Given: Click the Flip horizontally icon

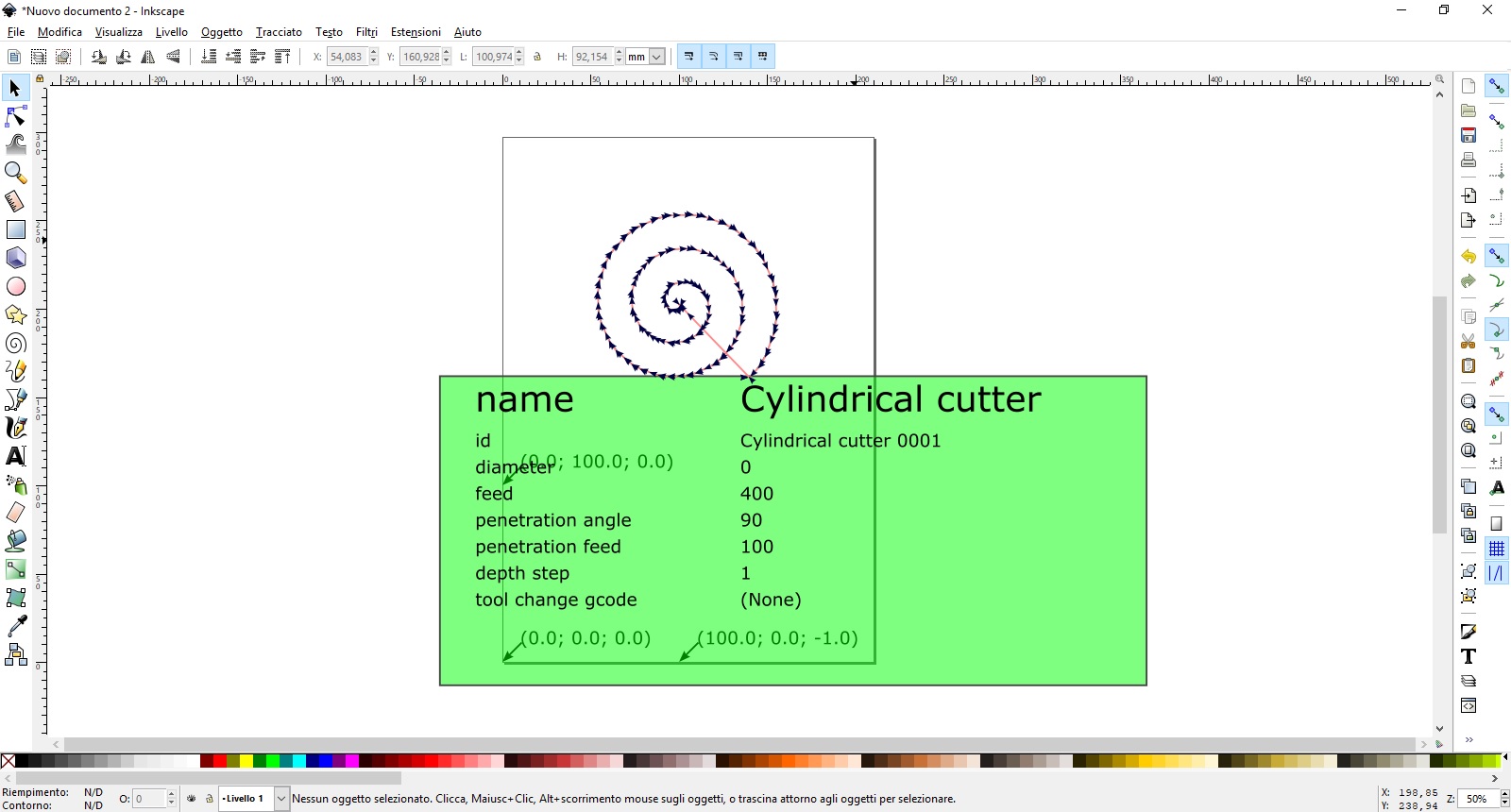Looking at the screenshot, I should [148, 57].
